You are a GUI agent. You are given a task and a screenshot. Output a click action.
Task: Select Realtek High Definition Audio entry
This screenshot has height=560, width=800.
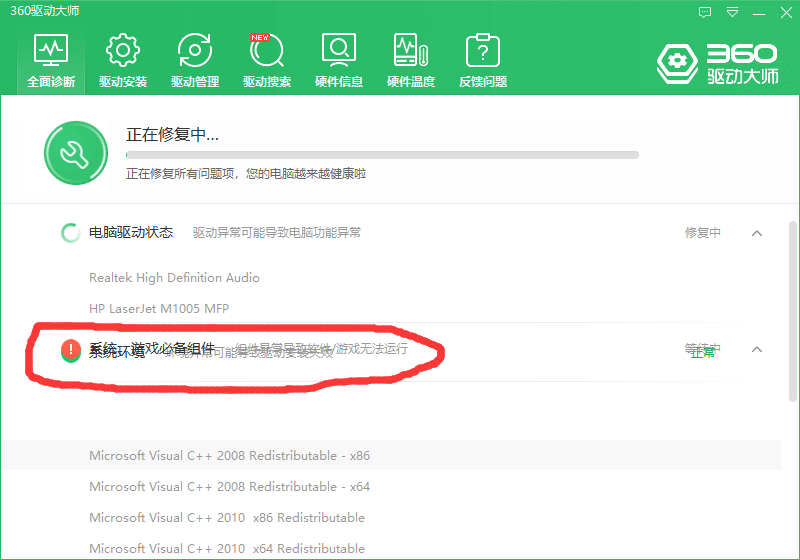click(x=174, y=277)
